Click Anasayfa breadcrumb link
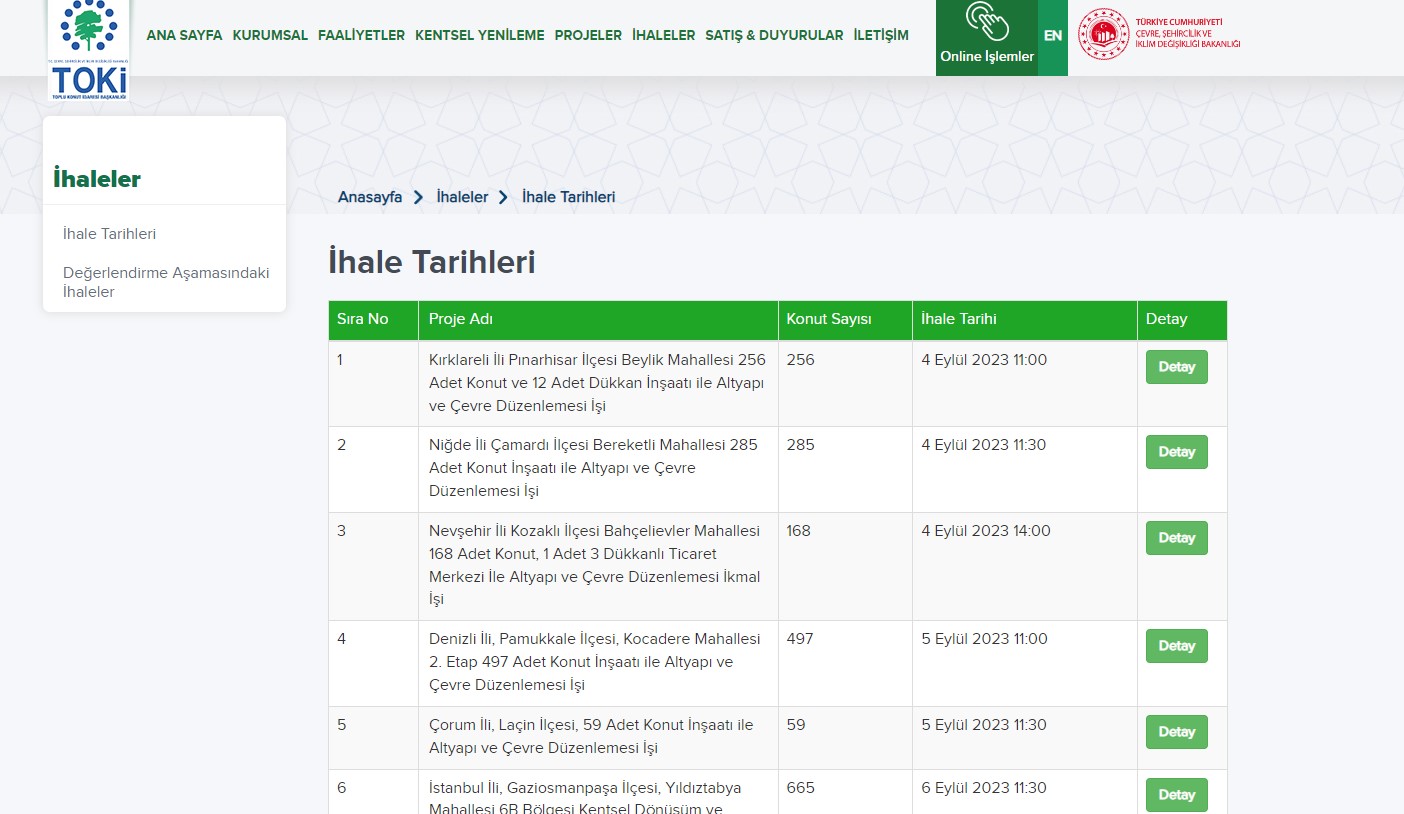The image size is (1404, 814). point(370,197)
